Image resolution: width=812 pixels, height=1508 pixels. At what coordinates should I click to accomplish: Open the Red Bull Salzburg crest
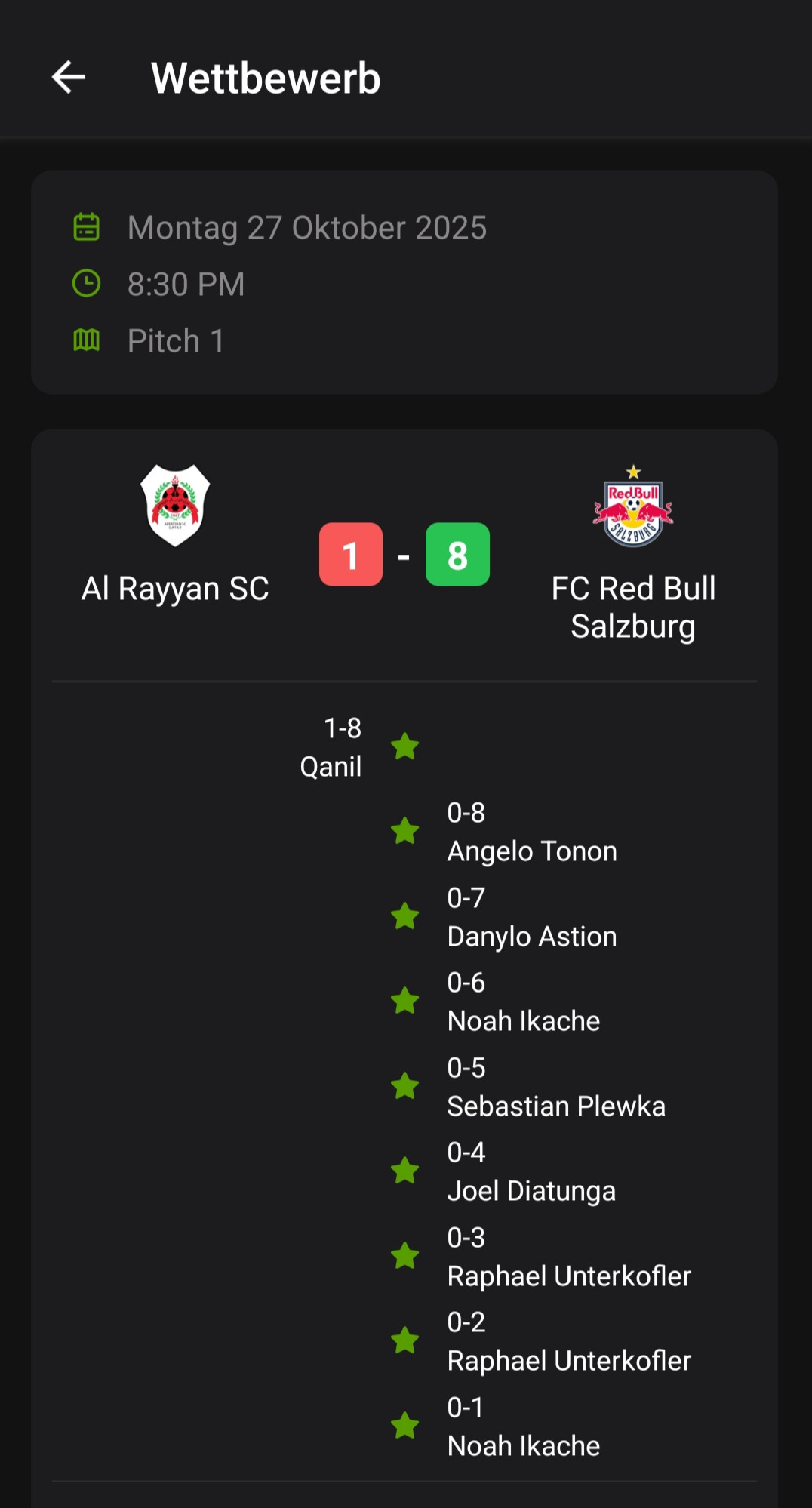coord(633,506)
